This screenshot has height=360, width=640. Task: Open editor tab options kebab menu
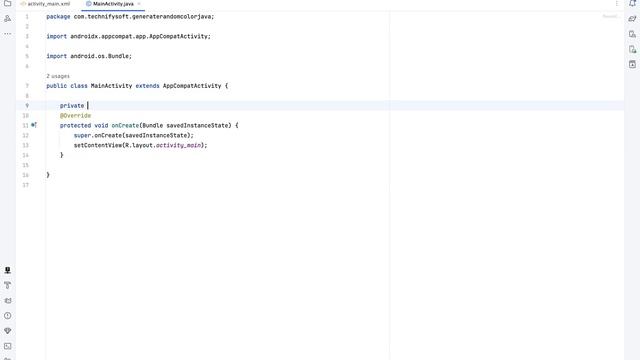tap(616, 4)
